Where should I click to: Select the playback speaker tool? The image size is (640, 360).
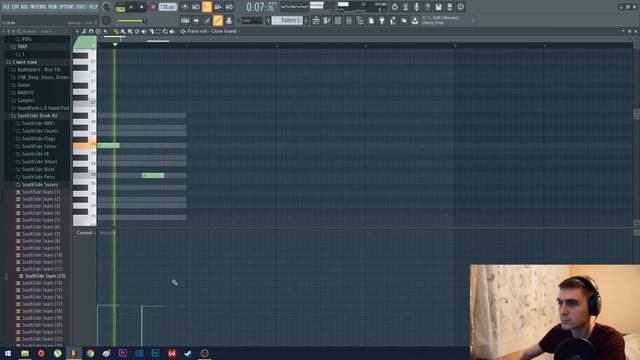coord(172,31)
